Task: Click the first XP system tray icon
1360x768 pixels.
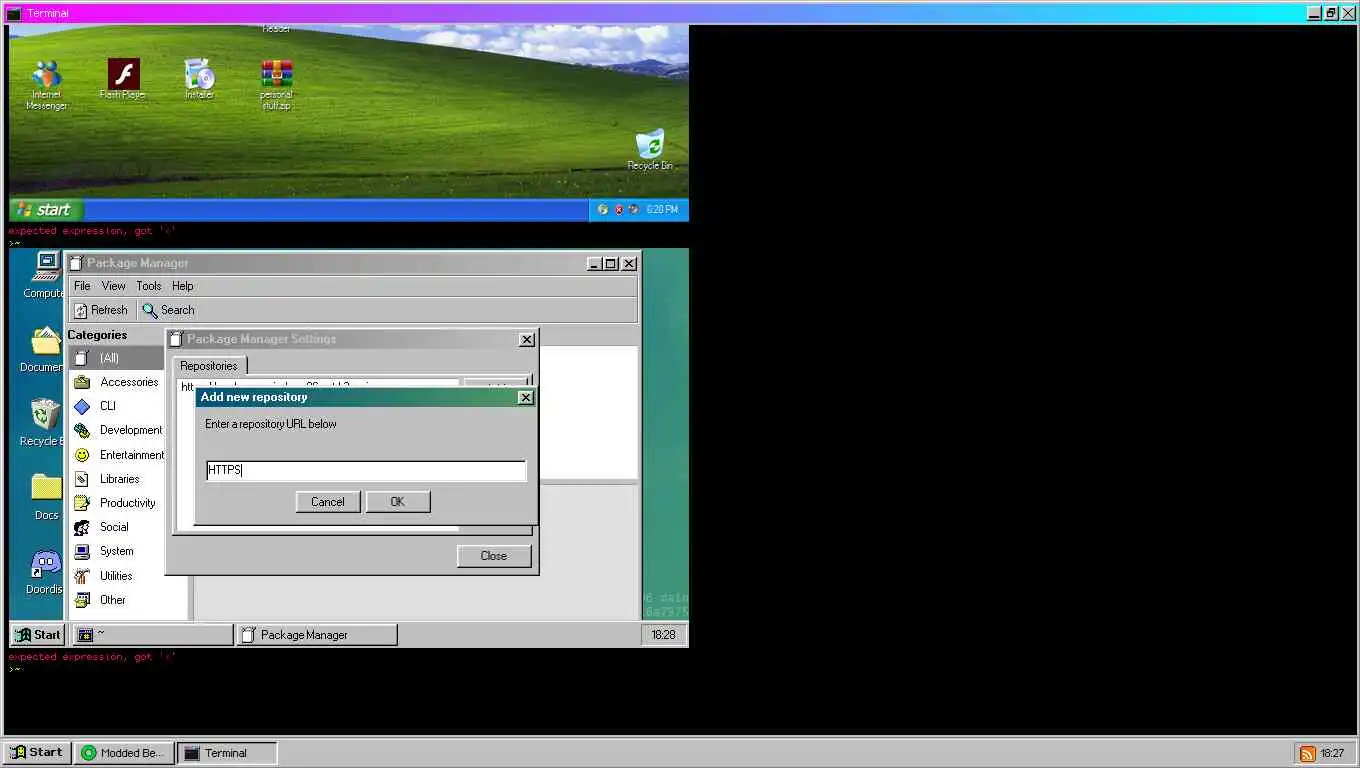Action: (x=602, y=210)
